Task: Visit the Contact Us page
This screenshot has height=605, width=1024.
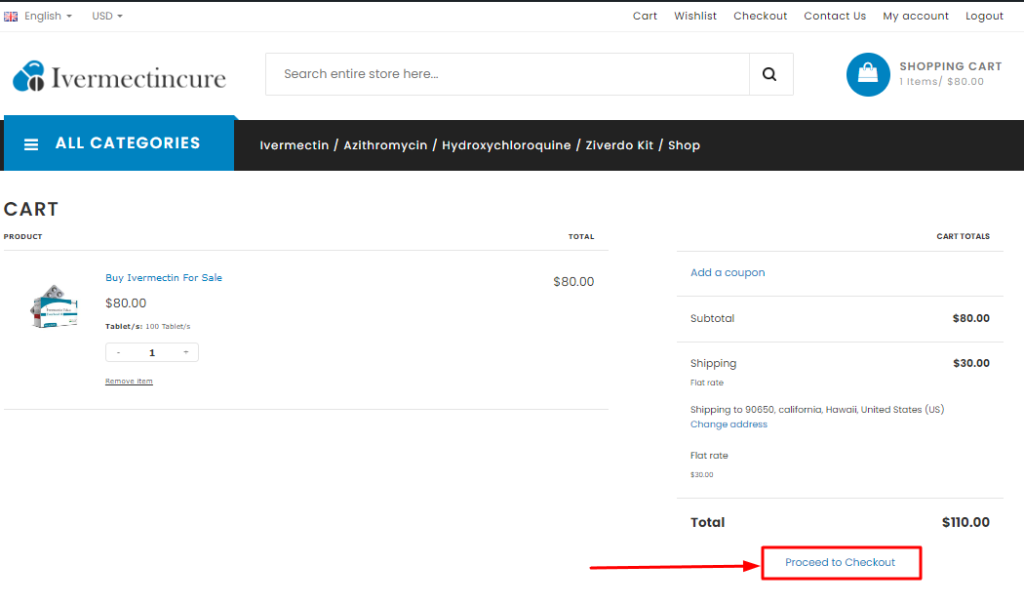Action: tap(835, 16)
